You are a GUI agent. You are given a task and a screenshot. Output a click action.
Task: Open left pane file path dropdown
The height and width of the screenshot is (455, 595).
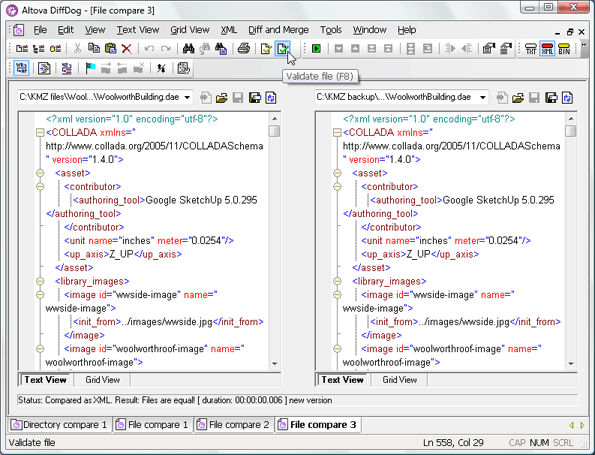point(187,98)
